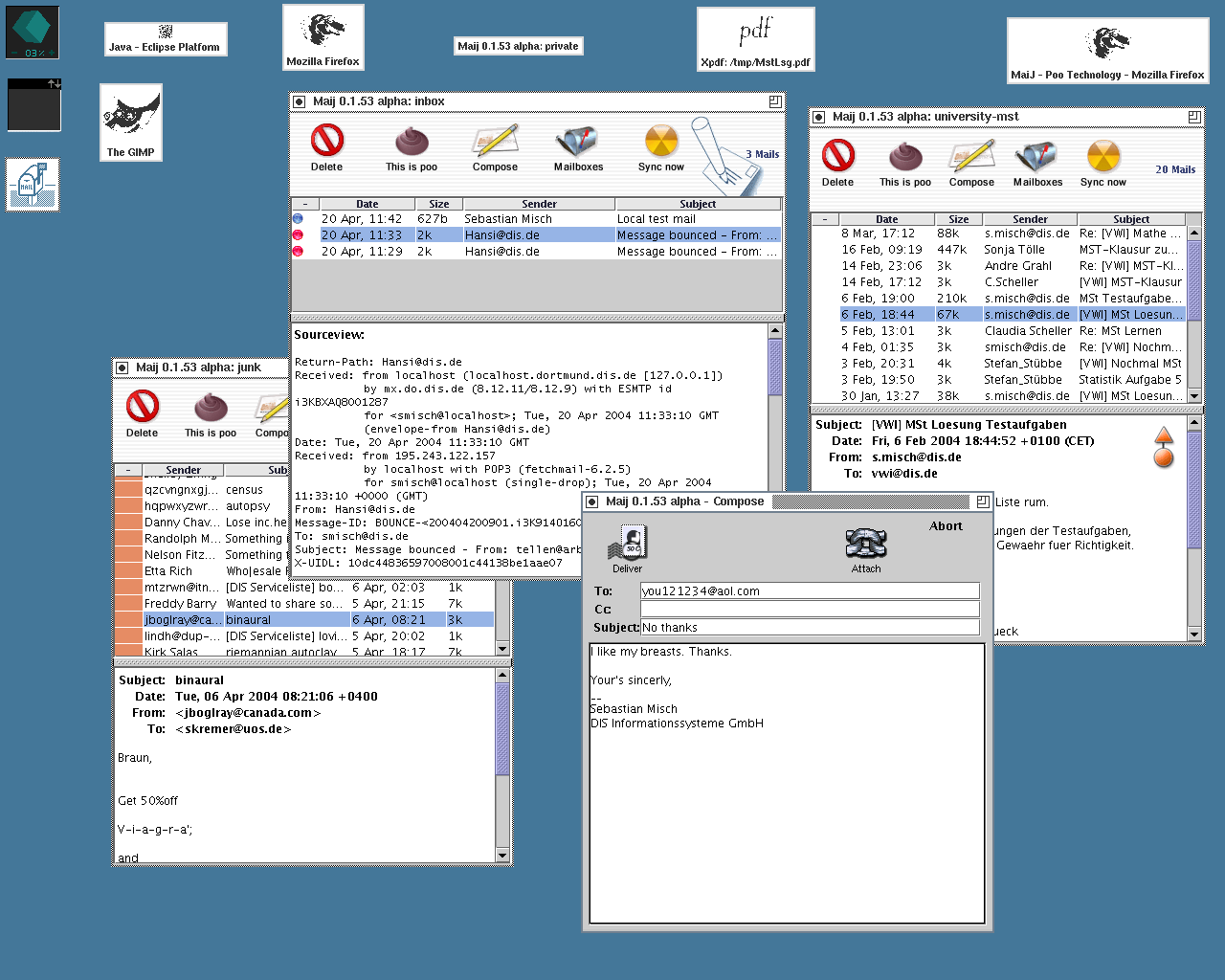Select the "Statistik Aufgabe 5" mail

(999, 380)
